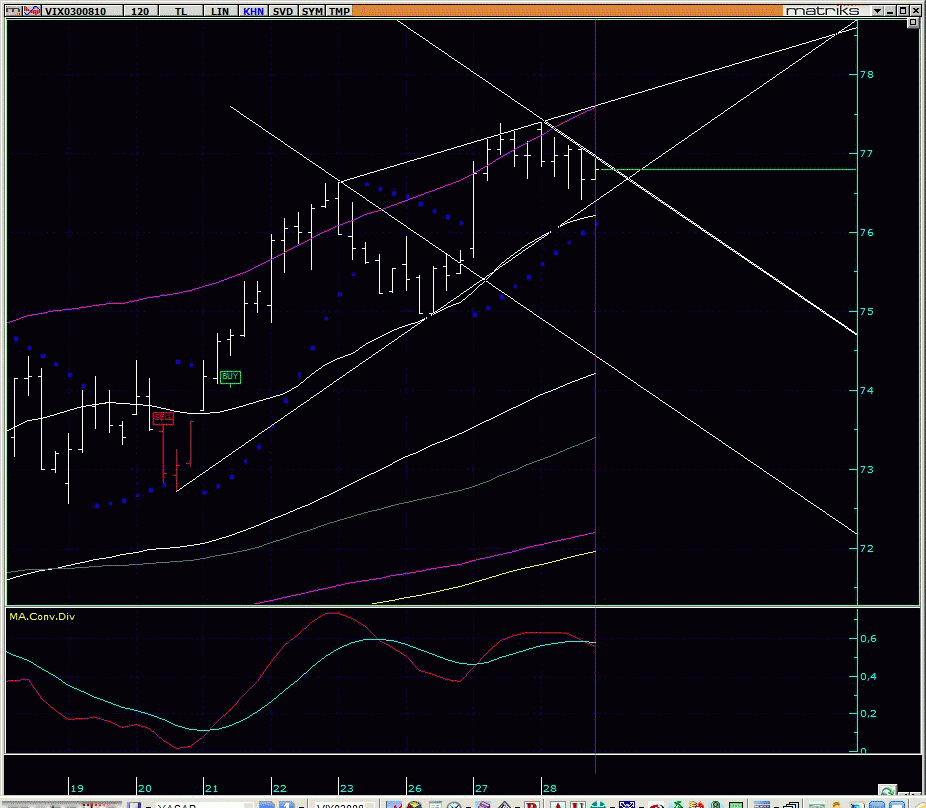The image size is (926, 808).
Task: Open the red-blue wave indicator icon
Action: pyautogui.click(x=32, y=11)
